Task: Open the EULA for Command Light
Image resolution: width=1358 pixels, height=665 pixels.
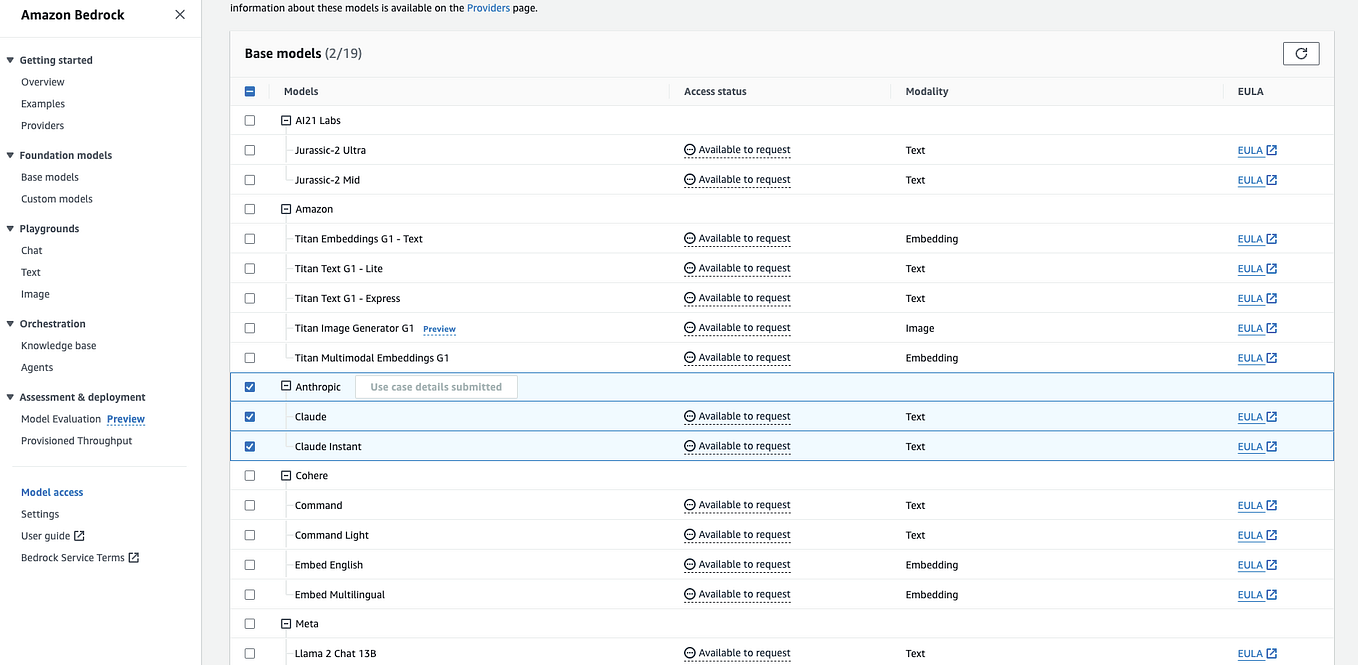Action: (x=1251, y=534)
